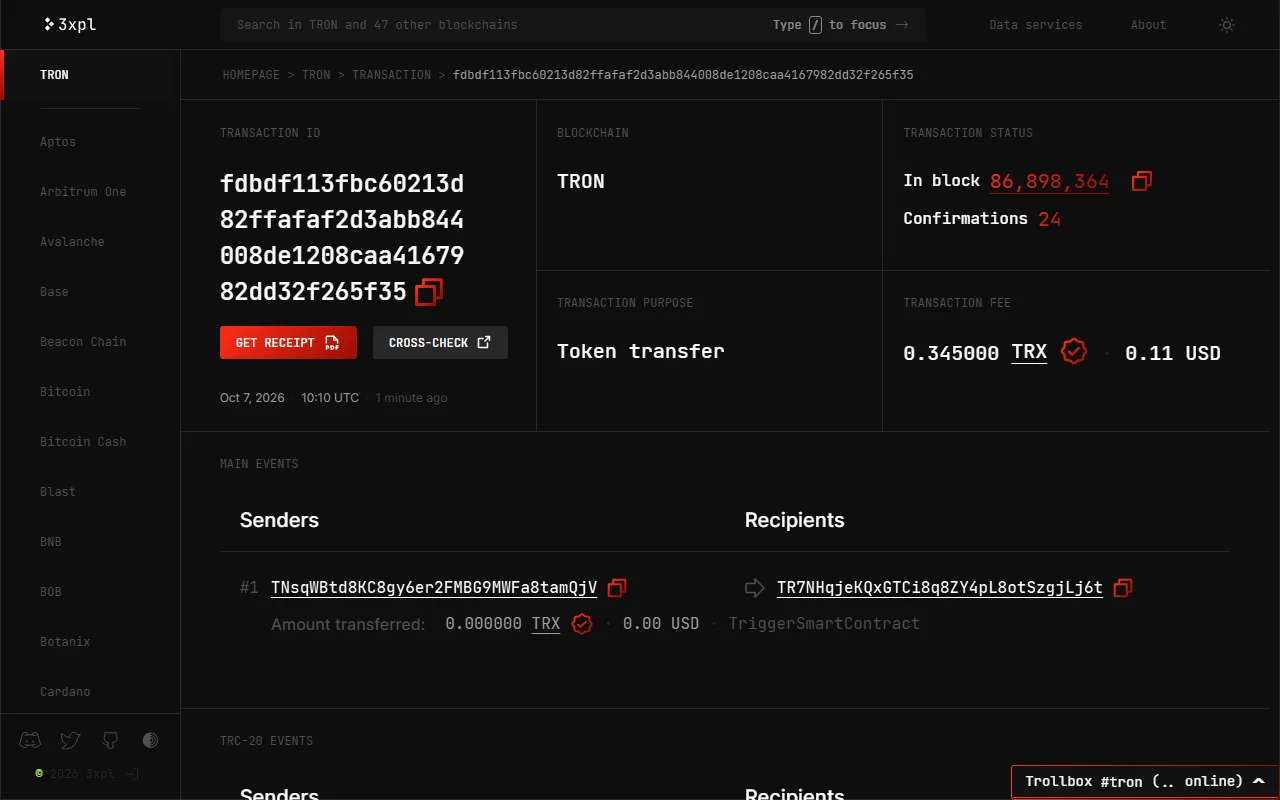Viewport: 1280px width, 800px height.
Task: Copy recipient address TR7NHqjeKQxGTCi8q8ZY4pL8otSzgjLj6t
Action: (1123, 588)
